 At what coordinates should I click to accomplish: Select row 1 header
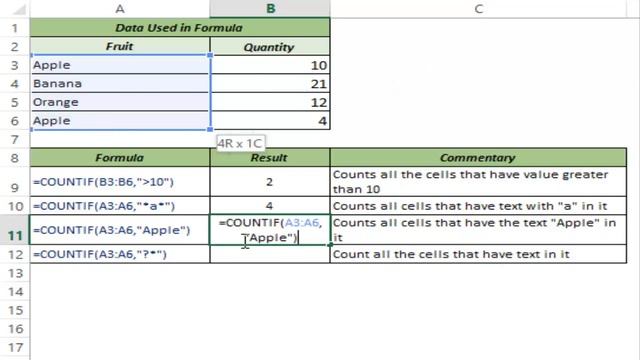pos(15,28)
